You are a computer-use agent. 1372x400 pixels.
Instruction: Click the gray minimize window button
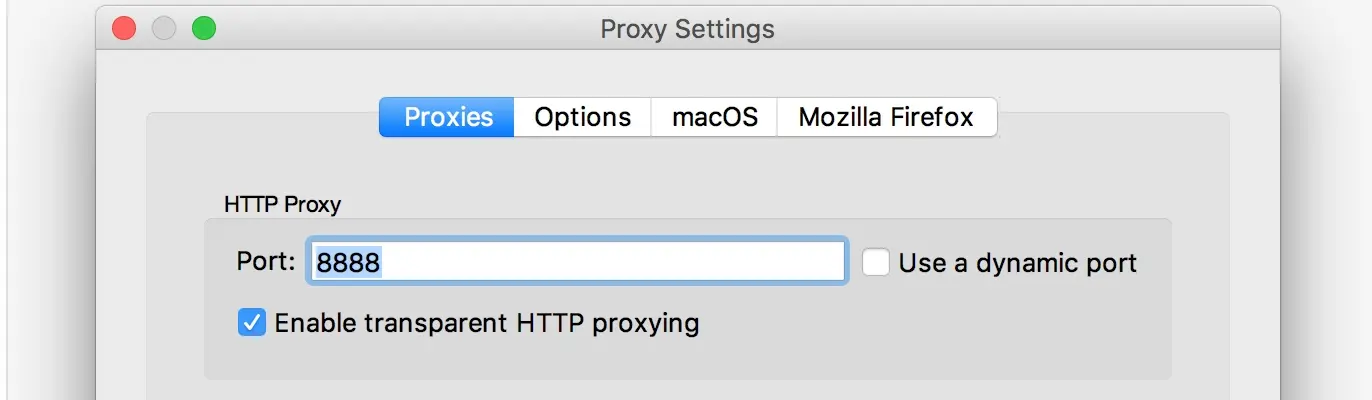click(164, 29)
